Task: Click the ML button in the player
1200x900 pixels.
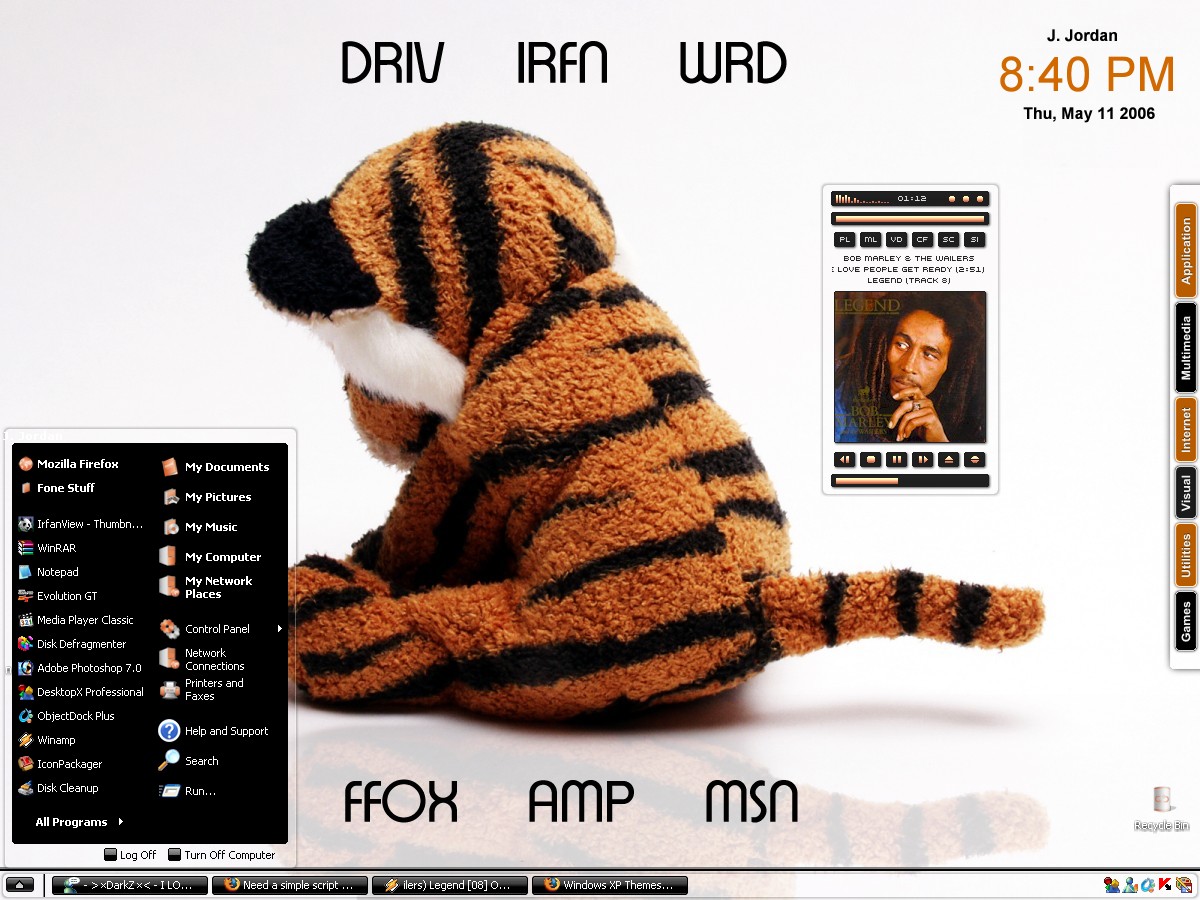Action: coord(871,240)
